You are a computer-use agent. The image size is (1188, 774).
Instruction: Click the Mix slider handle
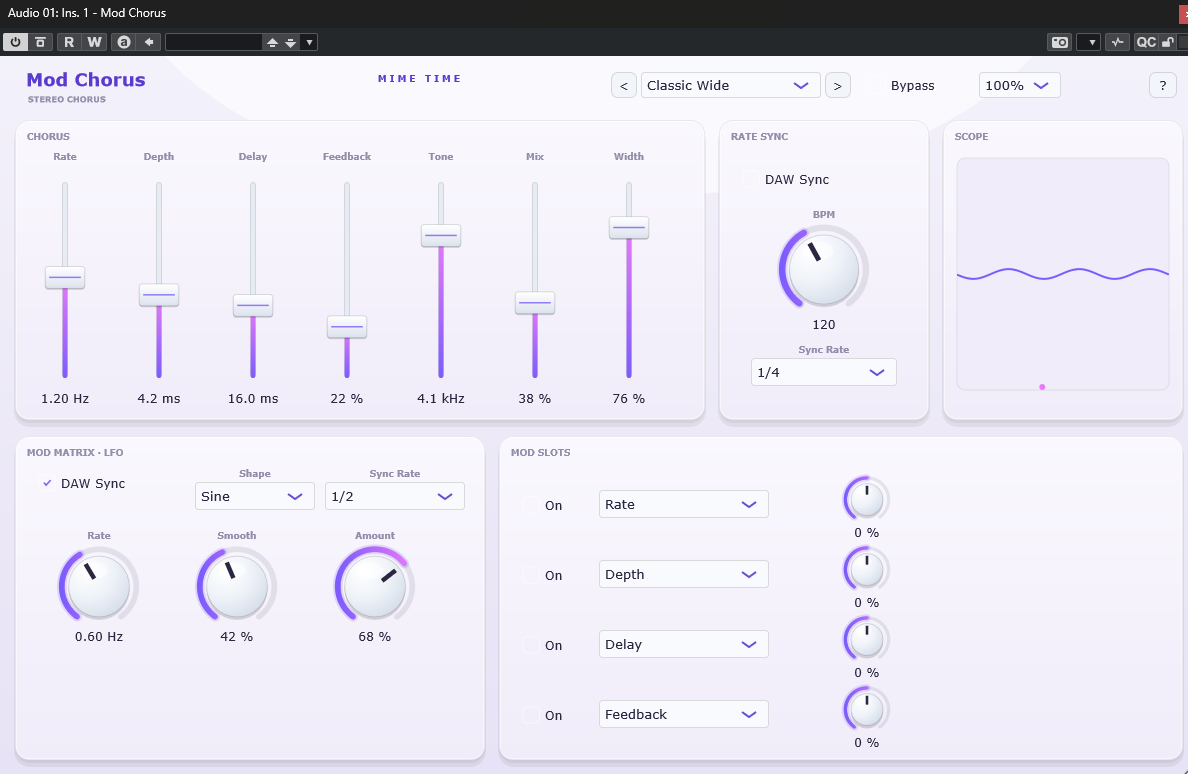coord(535,302)
